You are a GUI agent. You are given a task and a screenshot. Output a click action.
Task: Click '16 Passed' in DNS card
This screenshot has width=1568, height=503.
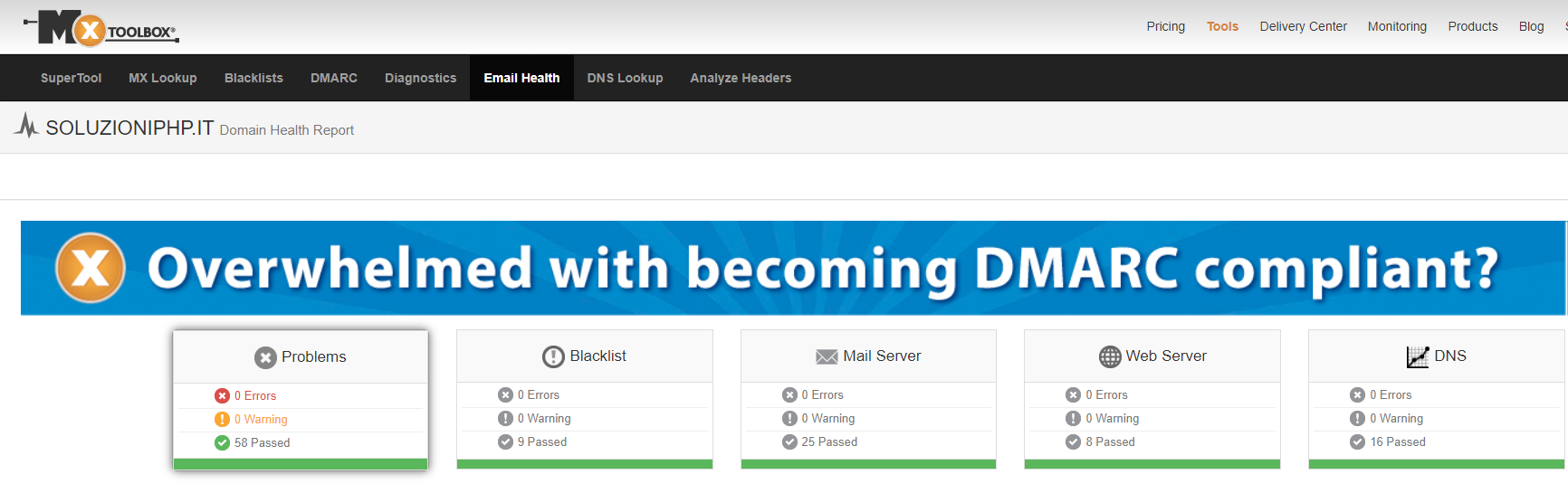tap(1398, 441)
